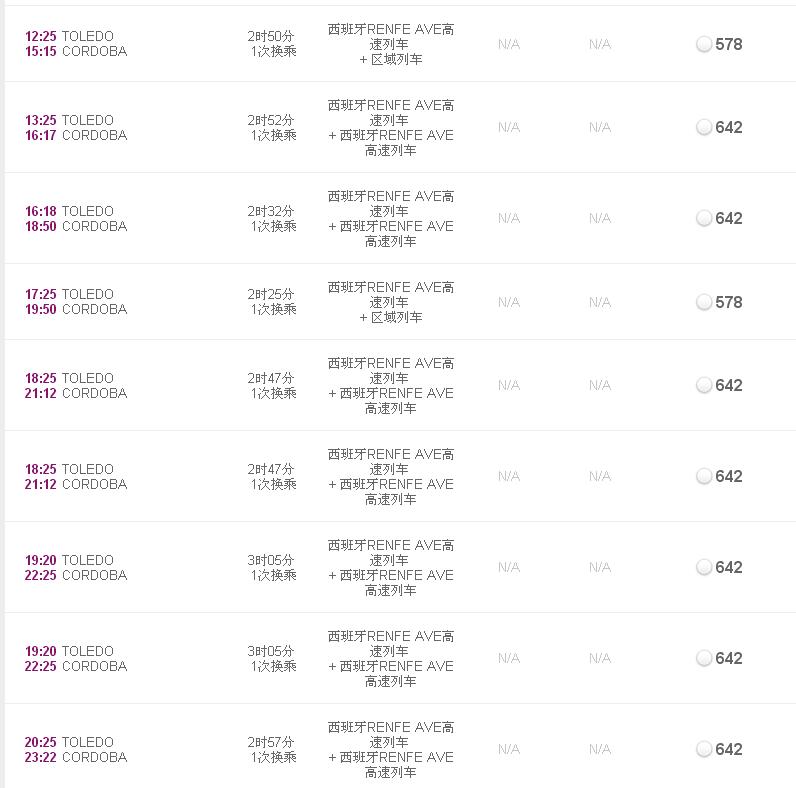This screenshot has width=796, height=788.
Task: Click the 2时52分 journey duration
Action: click(271, 120)
